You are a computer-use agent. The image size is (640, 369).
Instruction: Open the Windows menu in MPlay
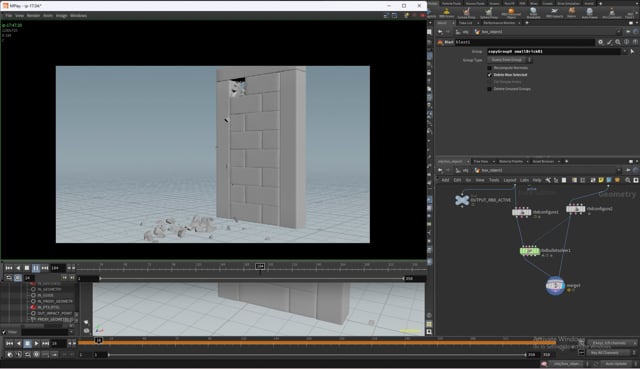[x=78, y=16]
